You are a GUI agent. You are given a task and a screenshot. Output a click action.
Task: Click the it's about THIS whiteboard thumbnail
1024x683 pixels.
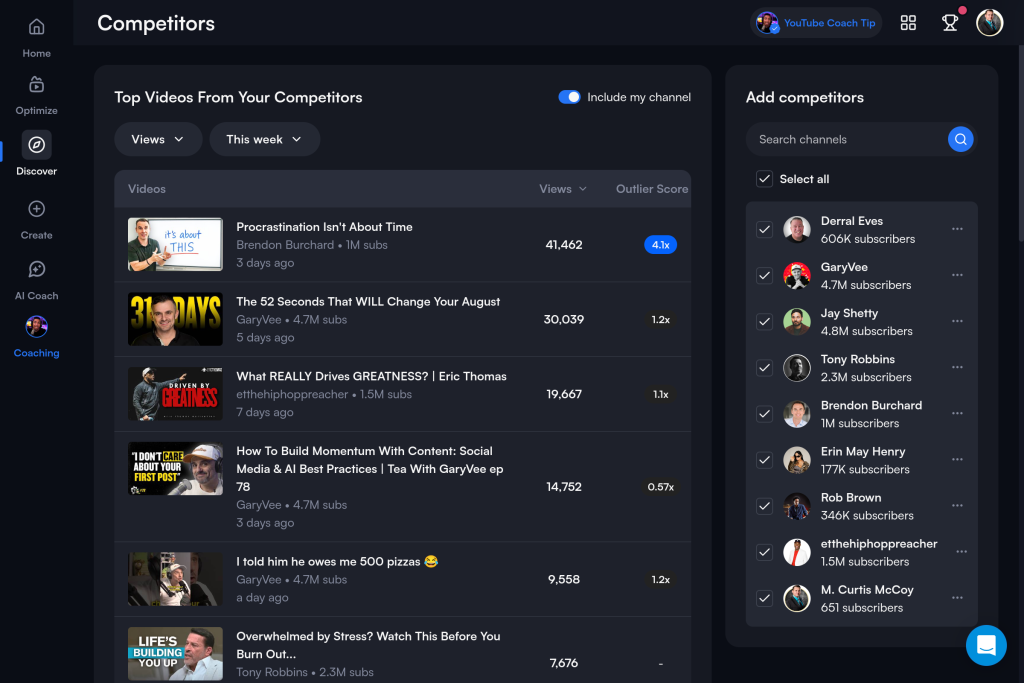[x=175, y=244]
